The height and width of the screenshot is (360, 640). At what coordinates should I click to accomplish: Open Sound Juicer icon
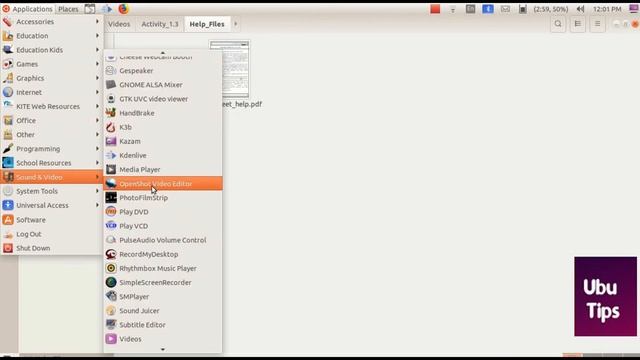pyautogui.click(x=111, y=311)
